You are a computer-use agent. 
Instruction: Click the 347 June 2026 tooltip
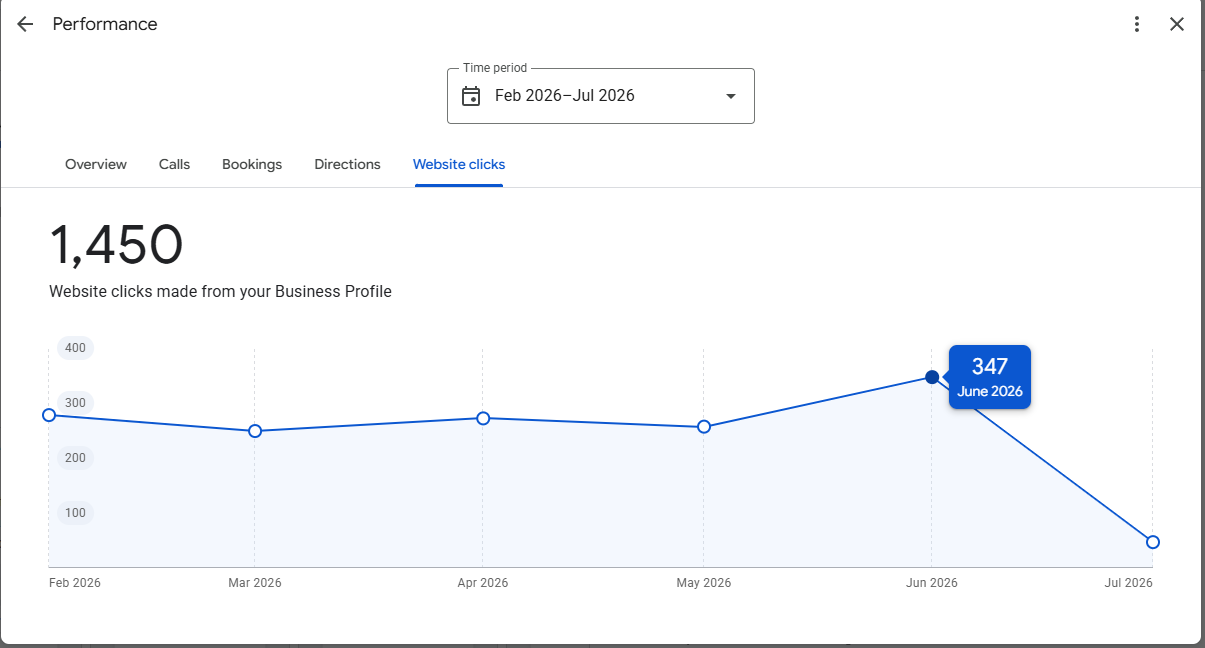click(x=990, y=377)
